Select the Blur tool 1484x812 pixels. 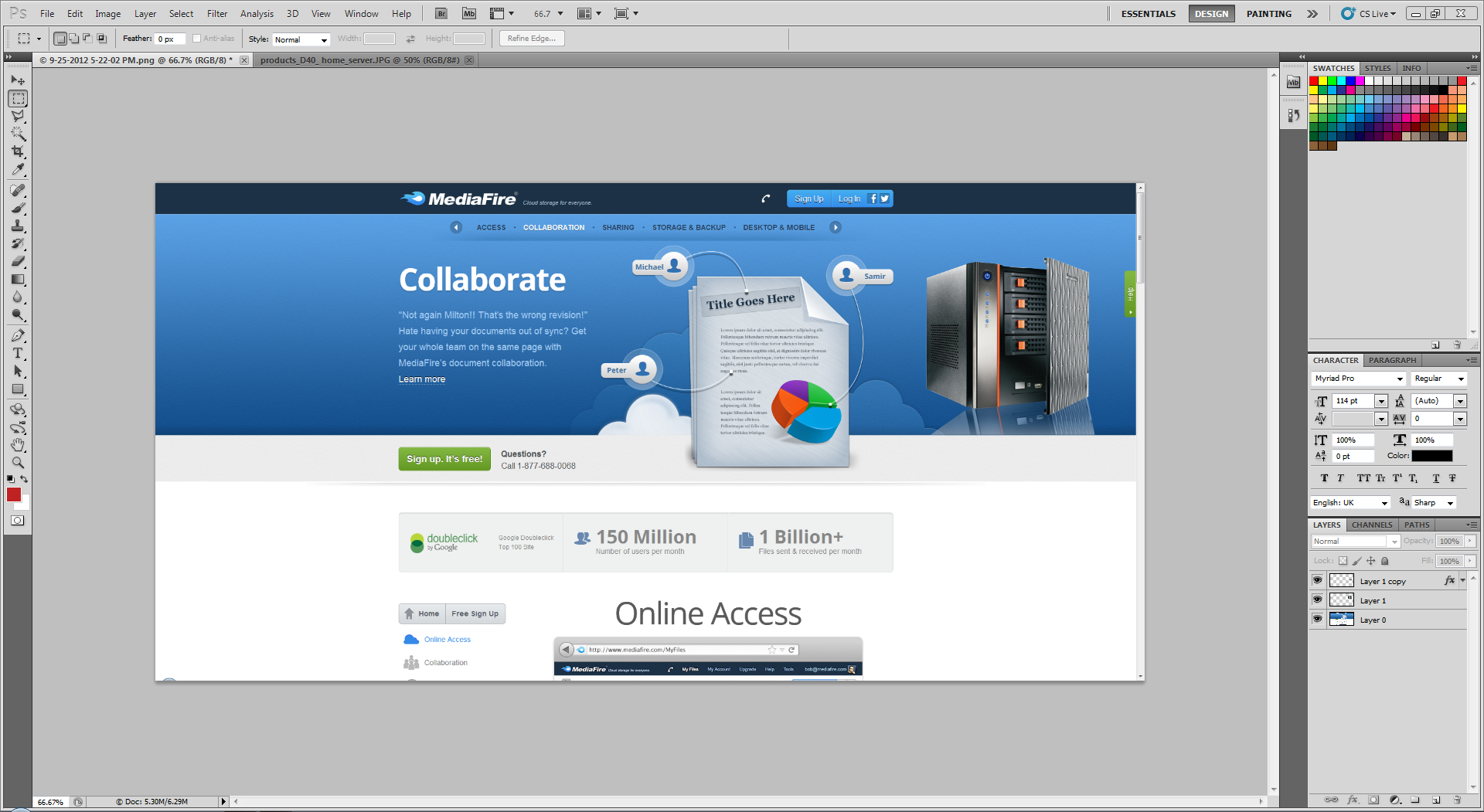pos(18,297)
